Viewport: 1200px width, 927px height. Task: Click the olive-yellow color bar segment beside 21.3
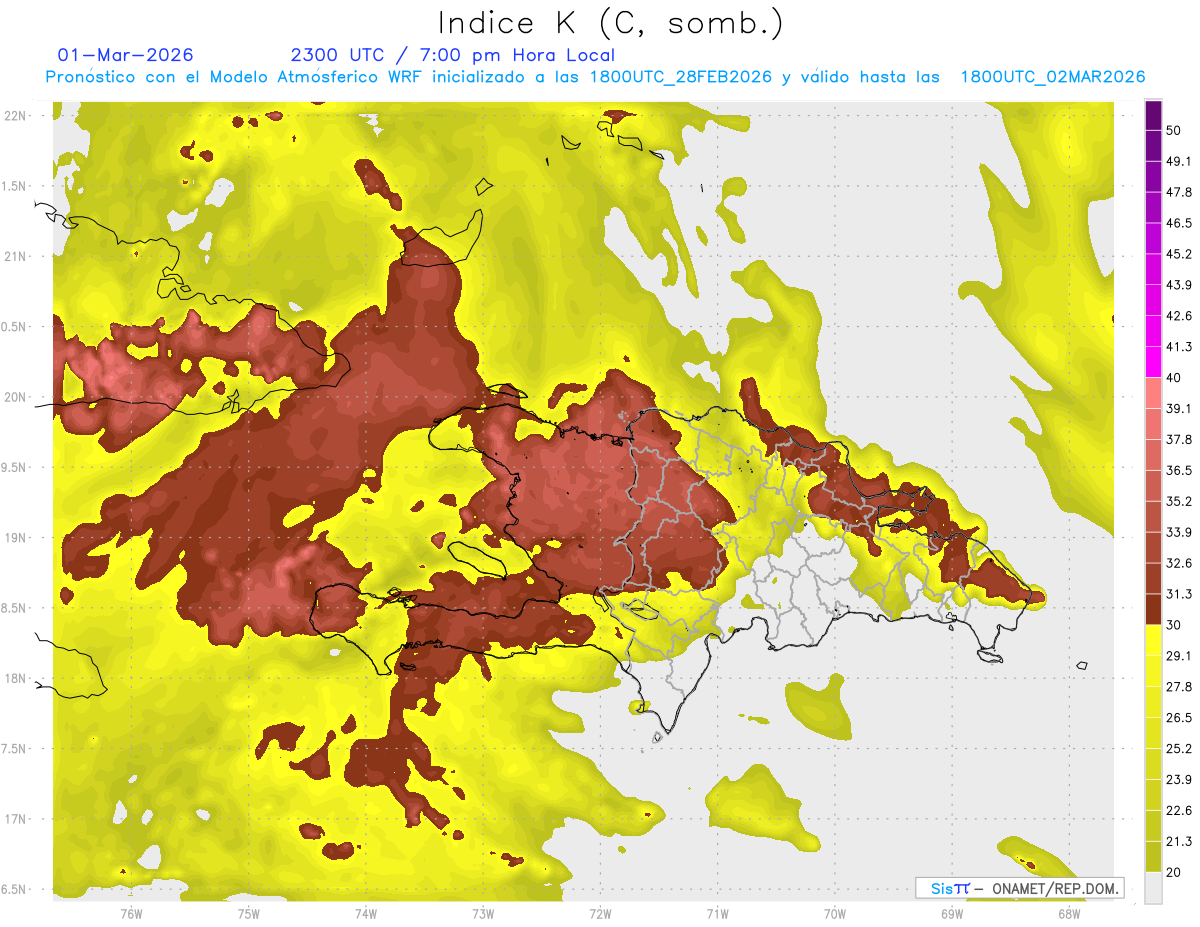pos(1154,856)
